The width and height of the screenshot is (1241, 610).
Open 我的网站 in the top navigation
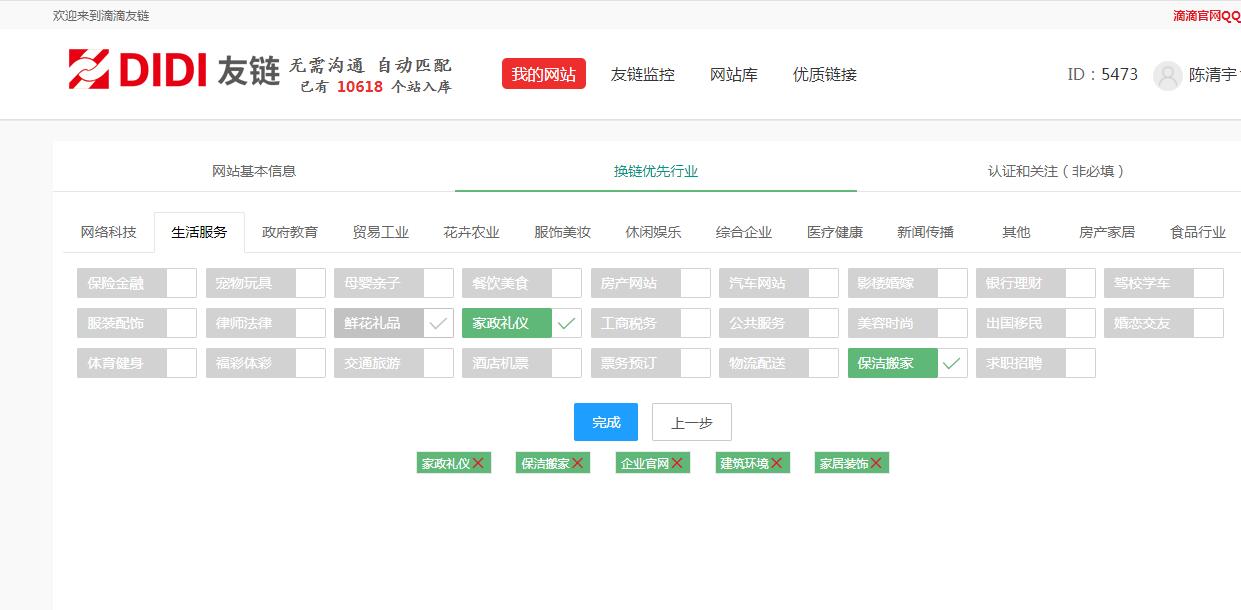point(544,74)
